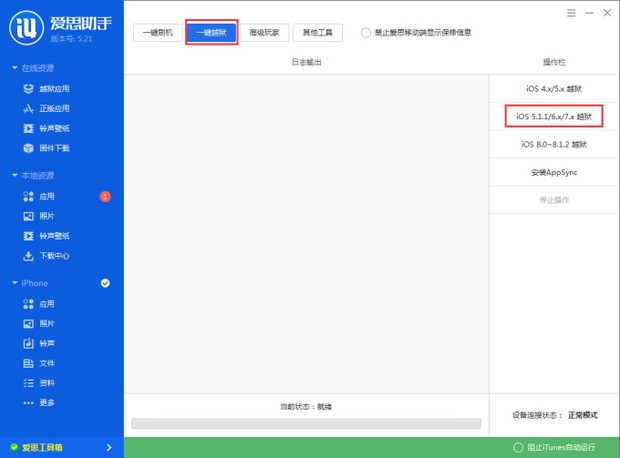Collapse the 本地资源 section

(x=15, y=175)
